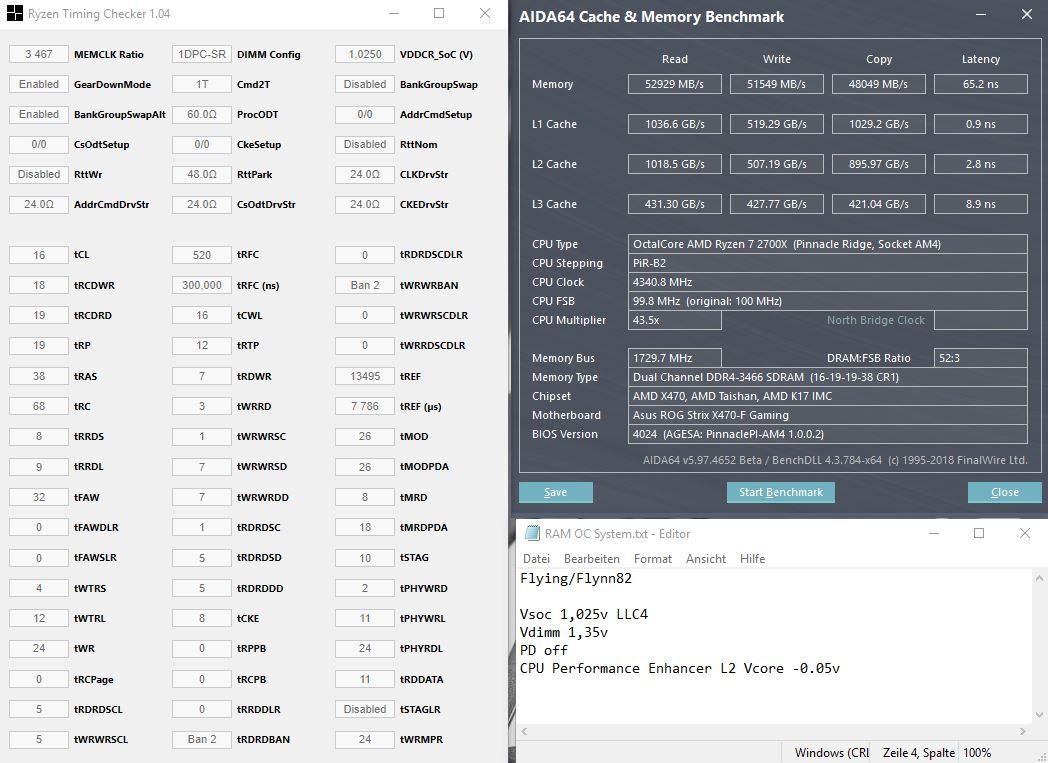Click the Save button in AIDA64
Screen dimensions: 1048x763
tap(555, 492)
